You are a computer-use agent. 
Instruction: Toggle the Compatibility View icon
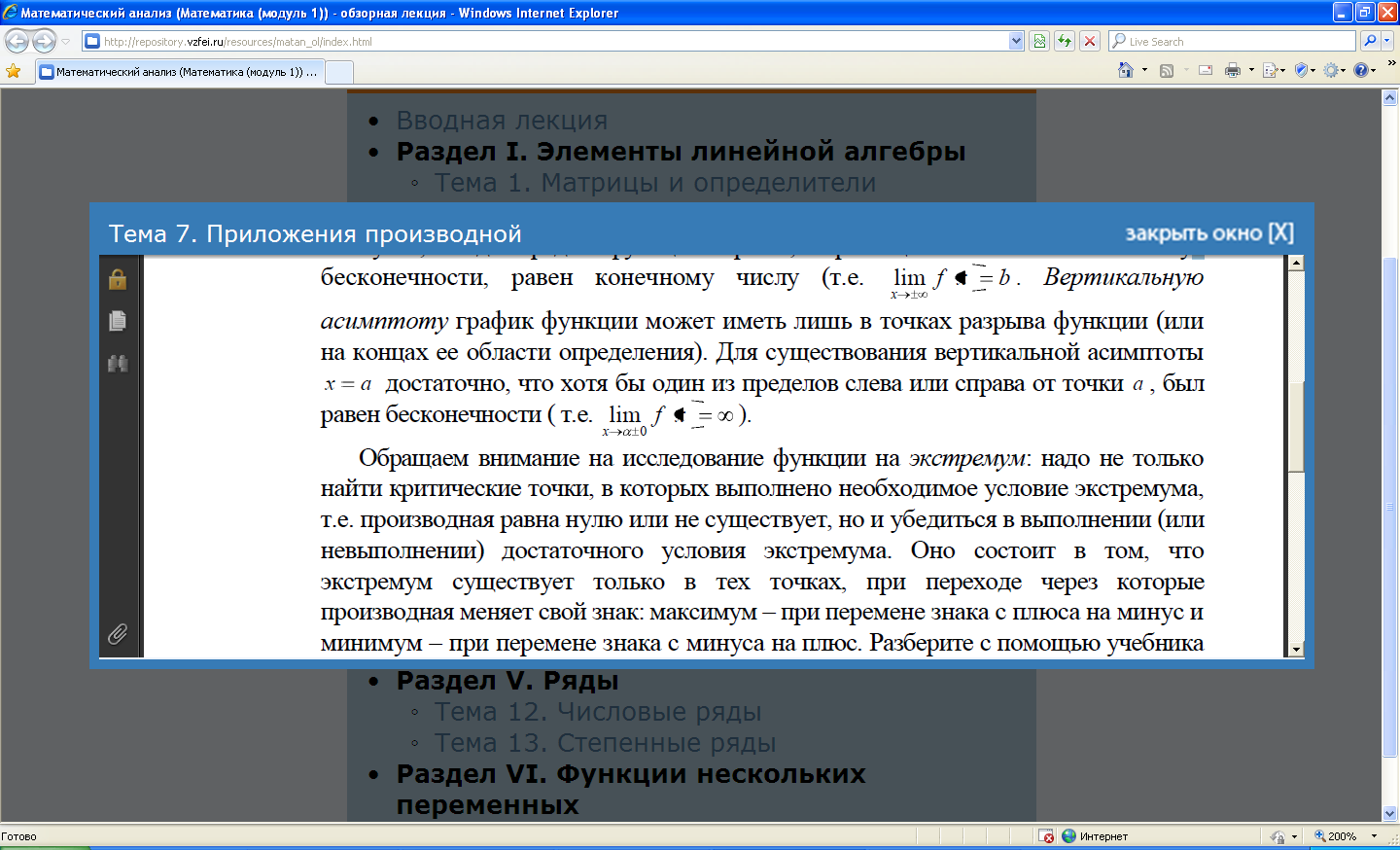[x=1039, y=42]
